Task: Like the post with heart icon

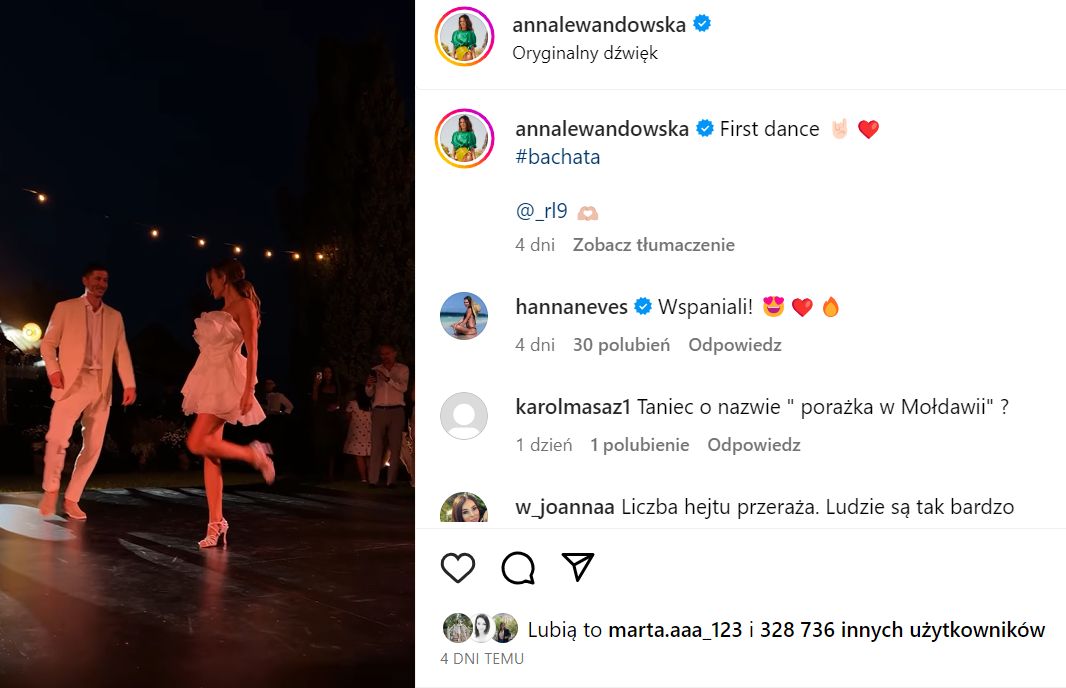Action: 458,568
